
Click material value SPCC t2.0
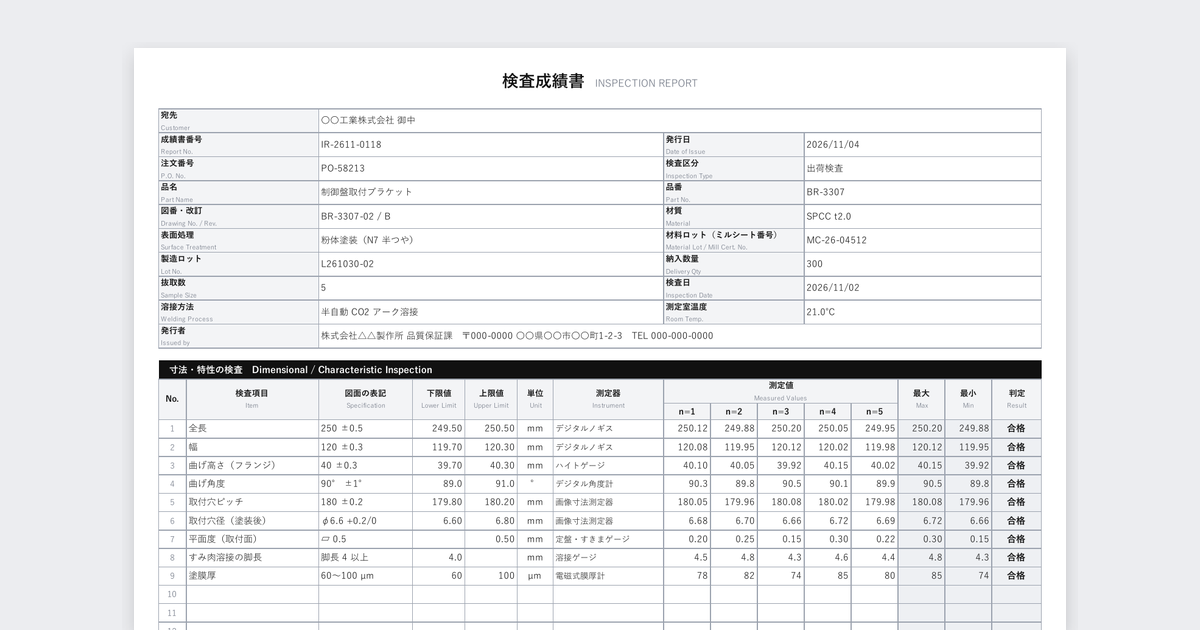tap(829, 216)
